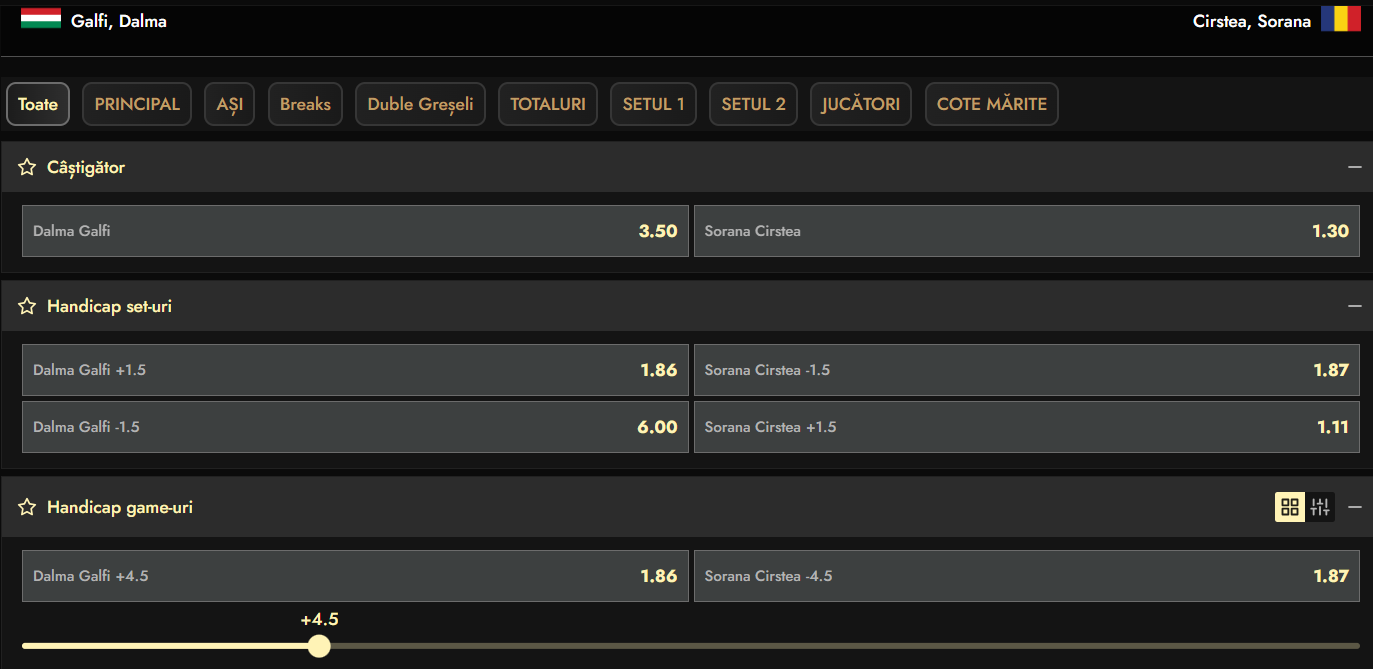Click the Hungary flag icon

point(41,19)
